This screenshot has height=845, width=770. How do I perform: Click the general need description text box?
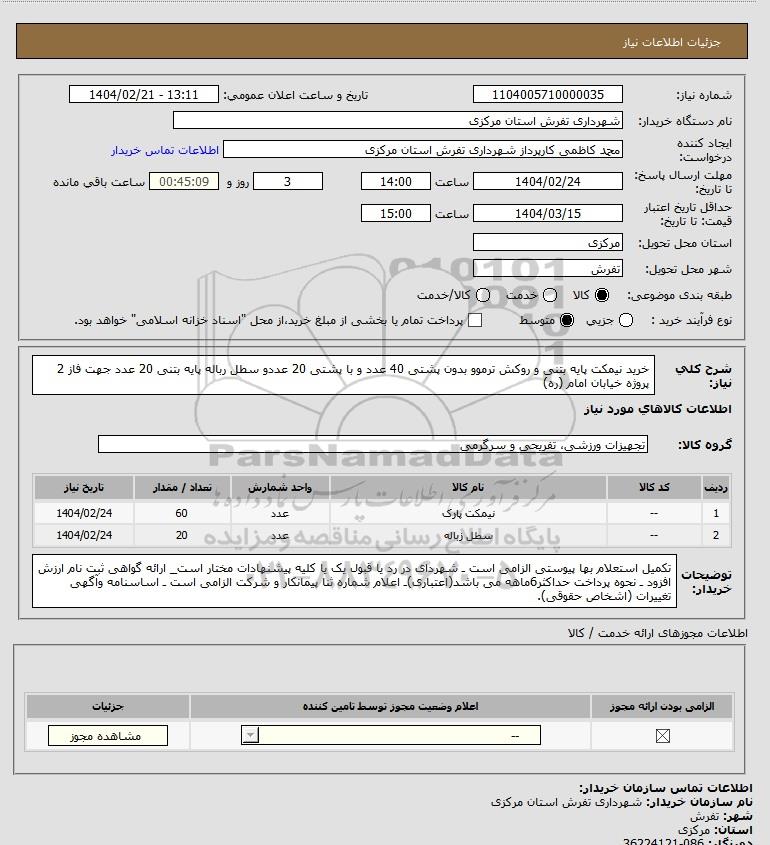point(343,375)
